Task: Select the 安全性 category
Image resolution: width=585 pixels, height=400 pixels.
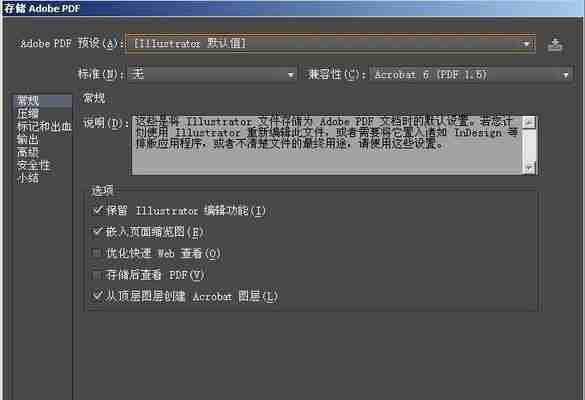Action: pyautogui.click(x=33, y=165)
